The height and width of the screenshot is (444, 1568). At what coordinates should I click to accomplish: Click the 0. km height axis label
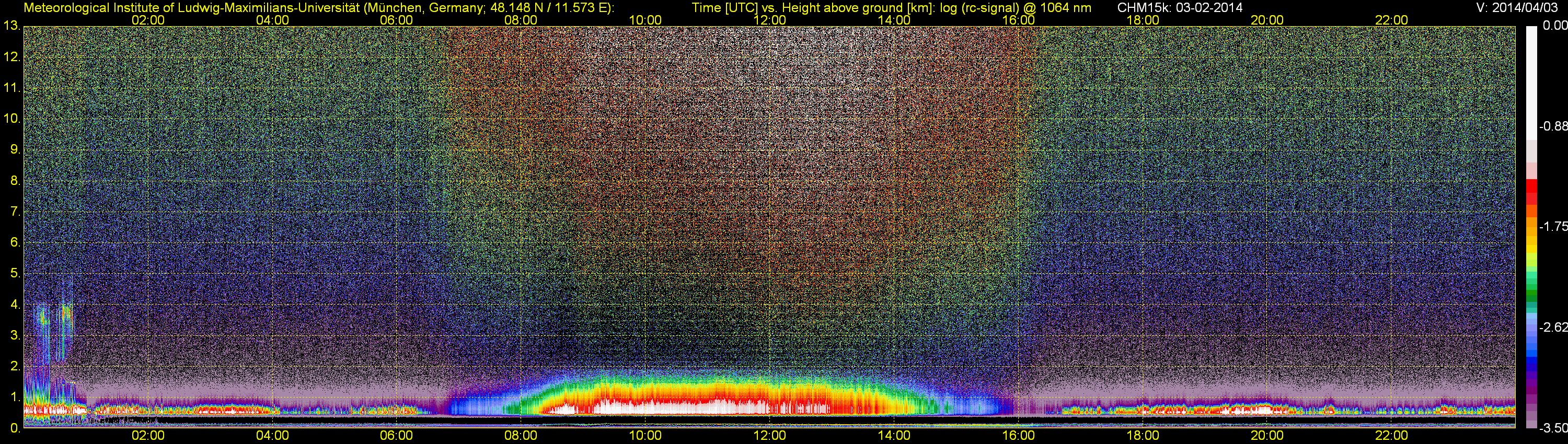(x=15, y=428)
